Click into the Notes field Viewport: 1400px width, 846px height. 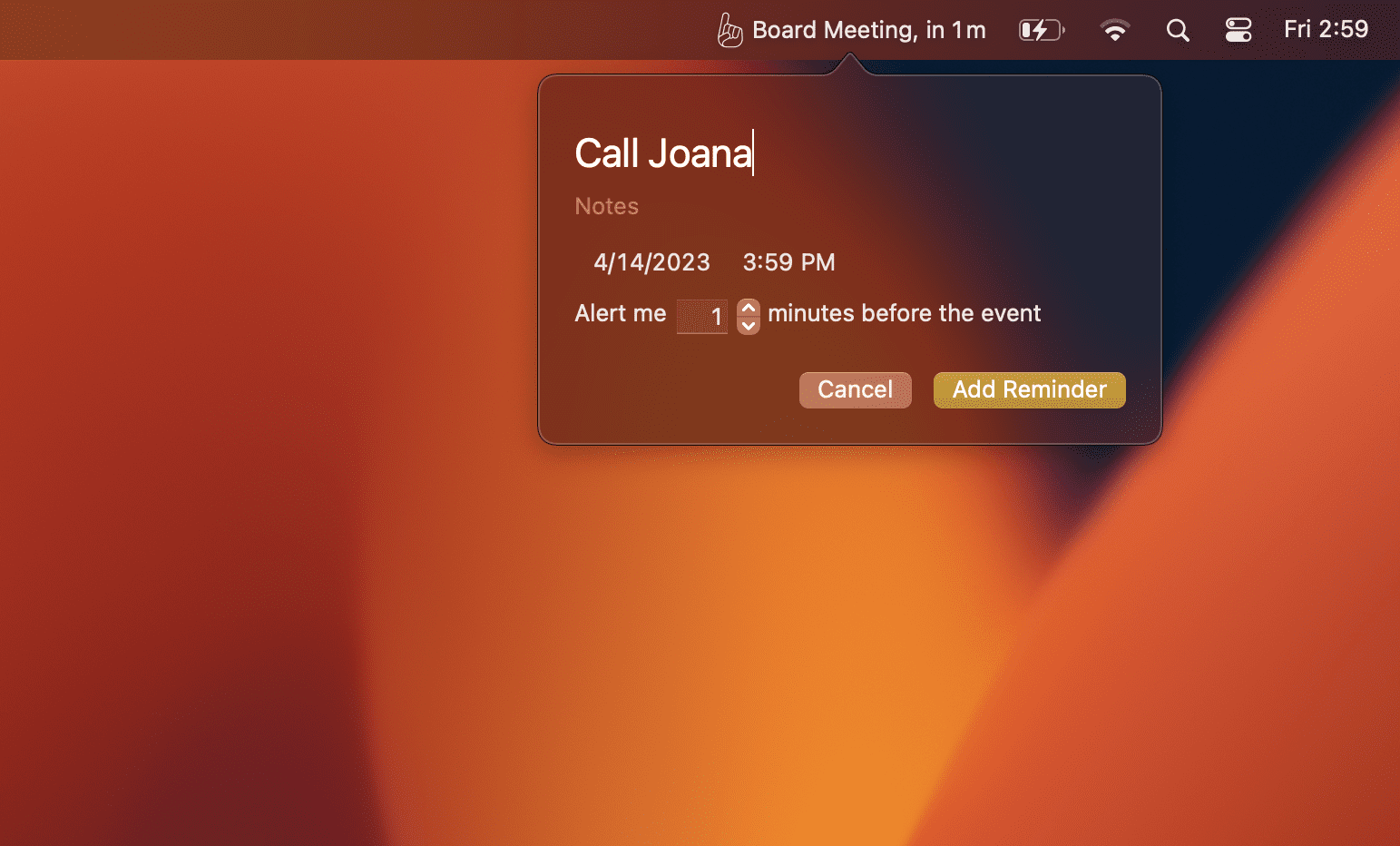click(607, 206)
